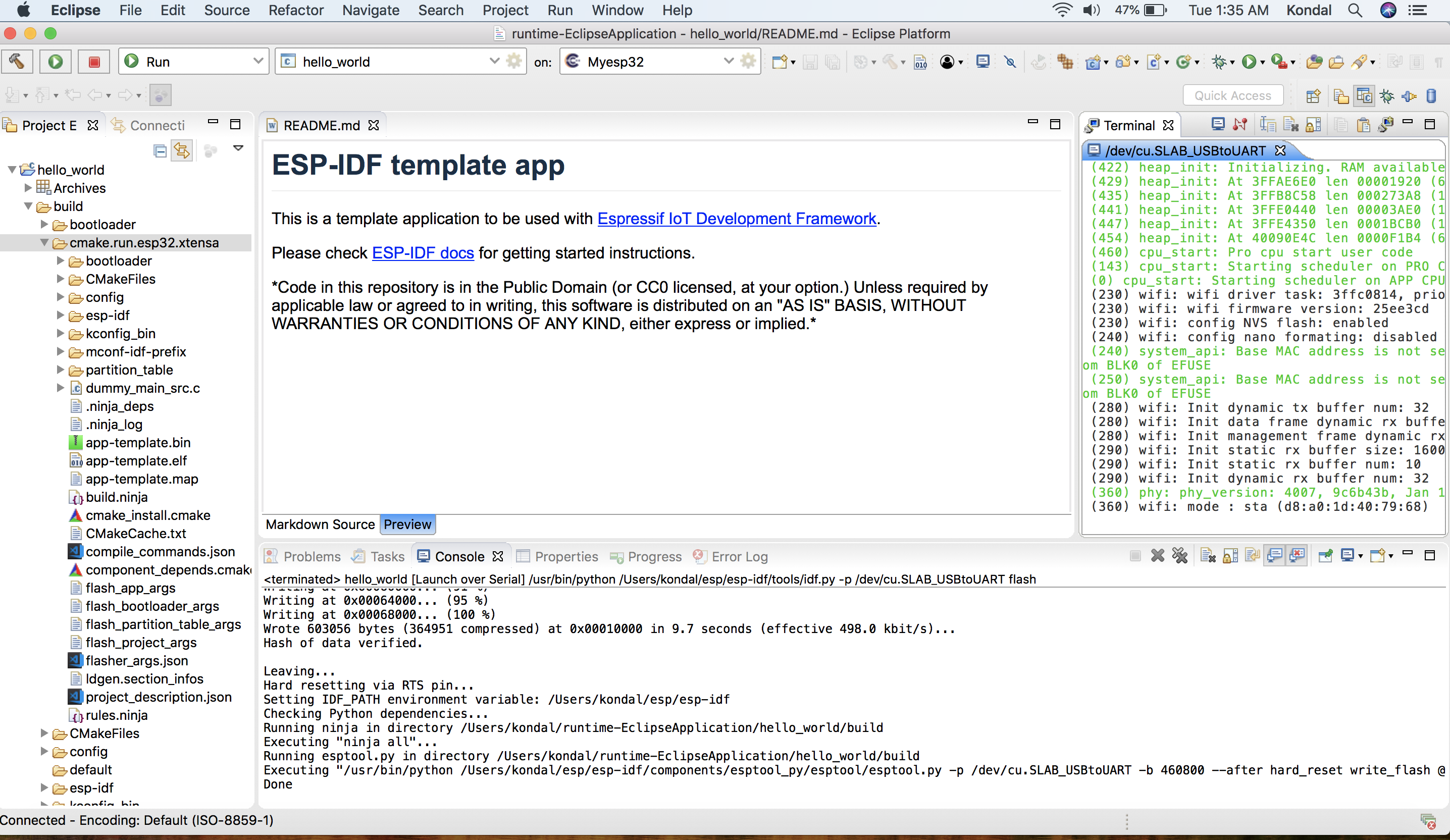
Task: Click the Quick Access search field
Action: pyautogui.click(x=1232, y=95)
